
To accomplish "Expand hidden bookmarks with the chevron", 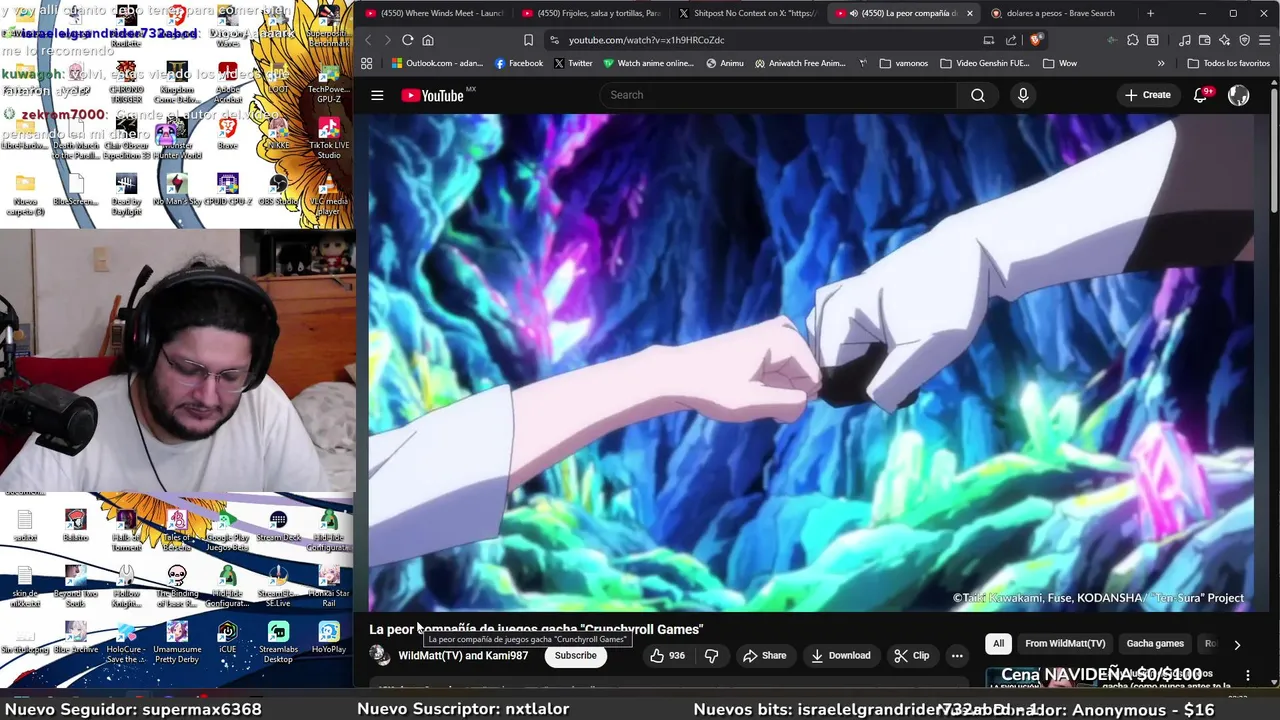I will (1161, 63).
